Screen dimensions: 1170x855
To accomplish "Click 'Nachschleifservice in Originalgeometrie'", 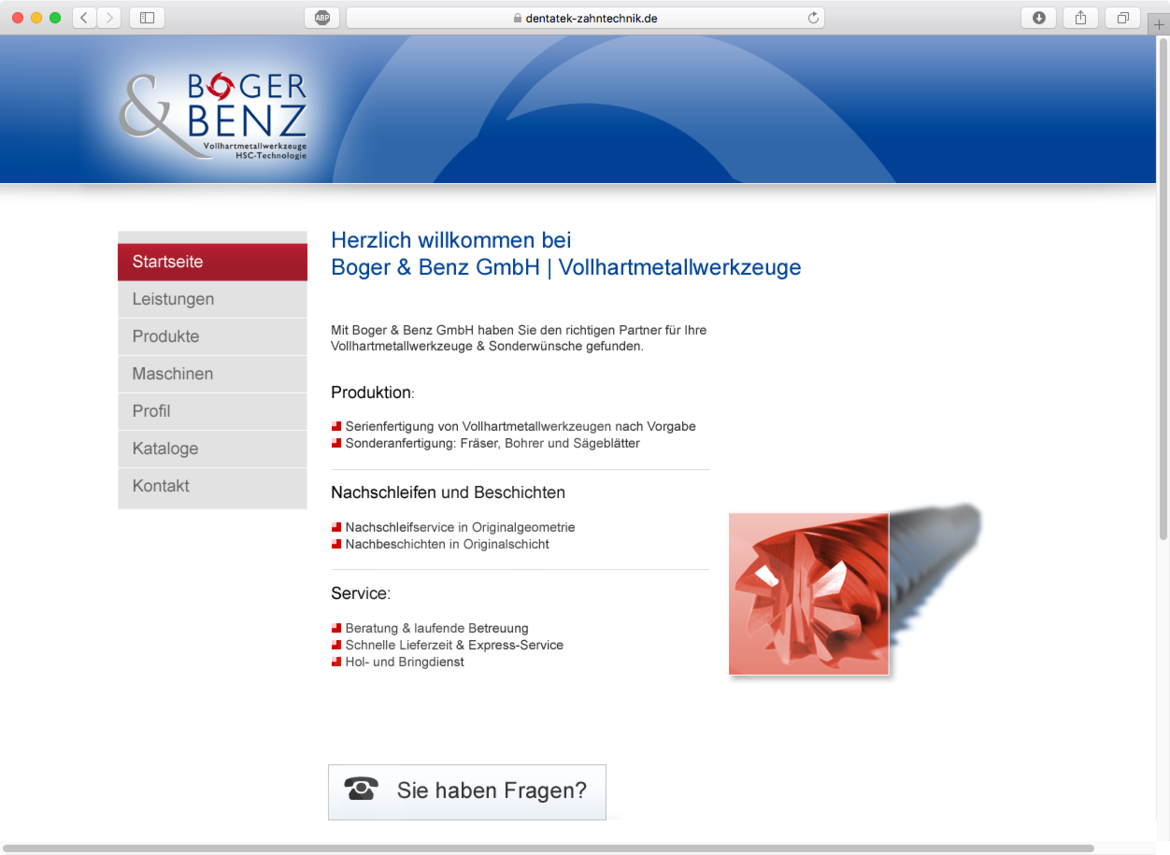I will (x=460, y=527).
